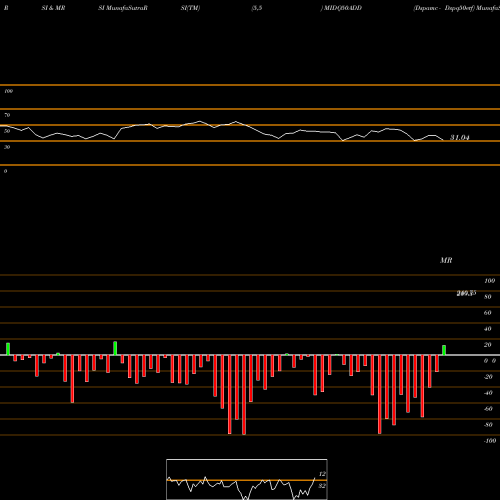Click the MR axis label -60
The height and width of the screenshot is (500, 500).
coord(488,409)
